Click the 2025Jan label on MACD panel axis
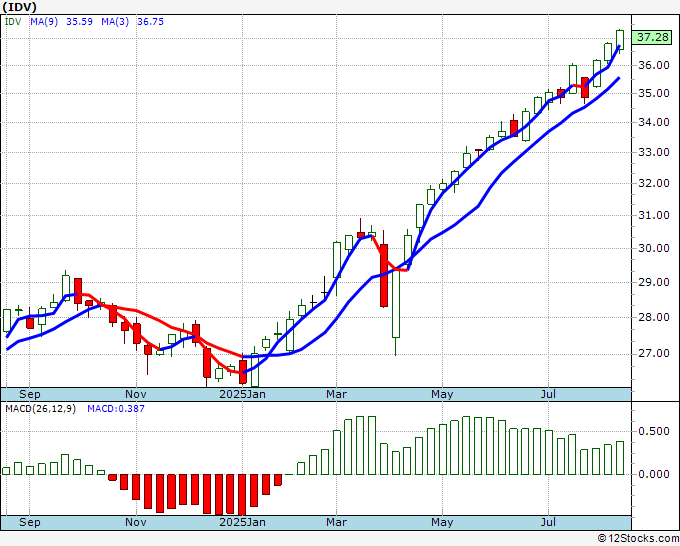 [x=242, y=522]
